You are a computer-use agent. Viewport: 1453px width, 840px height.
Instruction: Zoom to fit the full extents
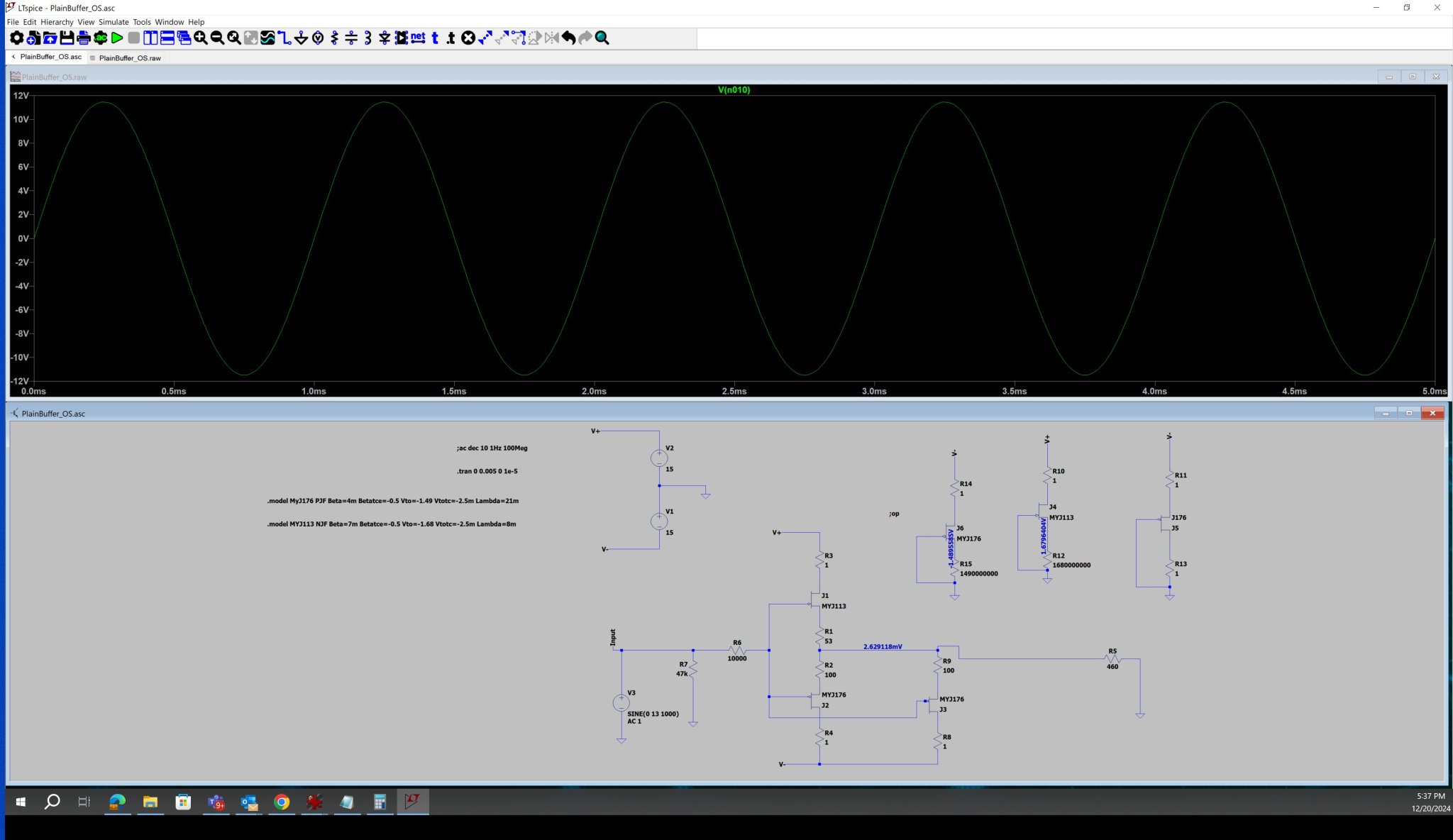pos(234,38)
